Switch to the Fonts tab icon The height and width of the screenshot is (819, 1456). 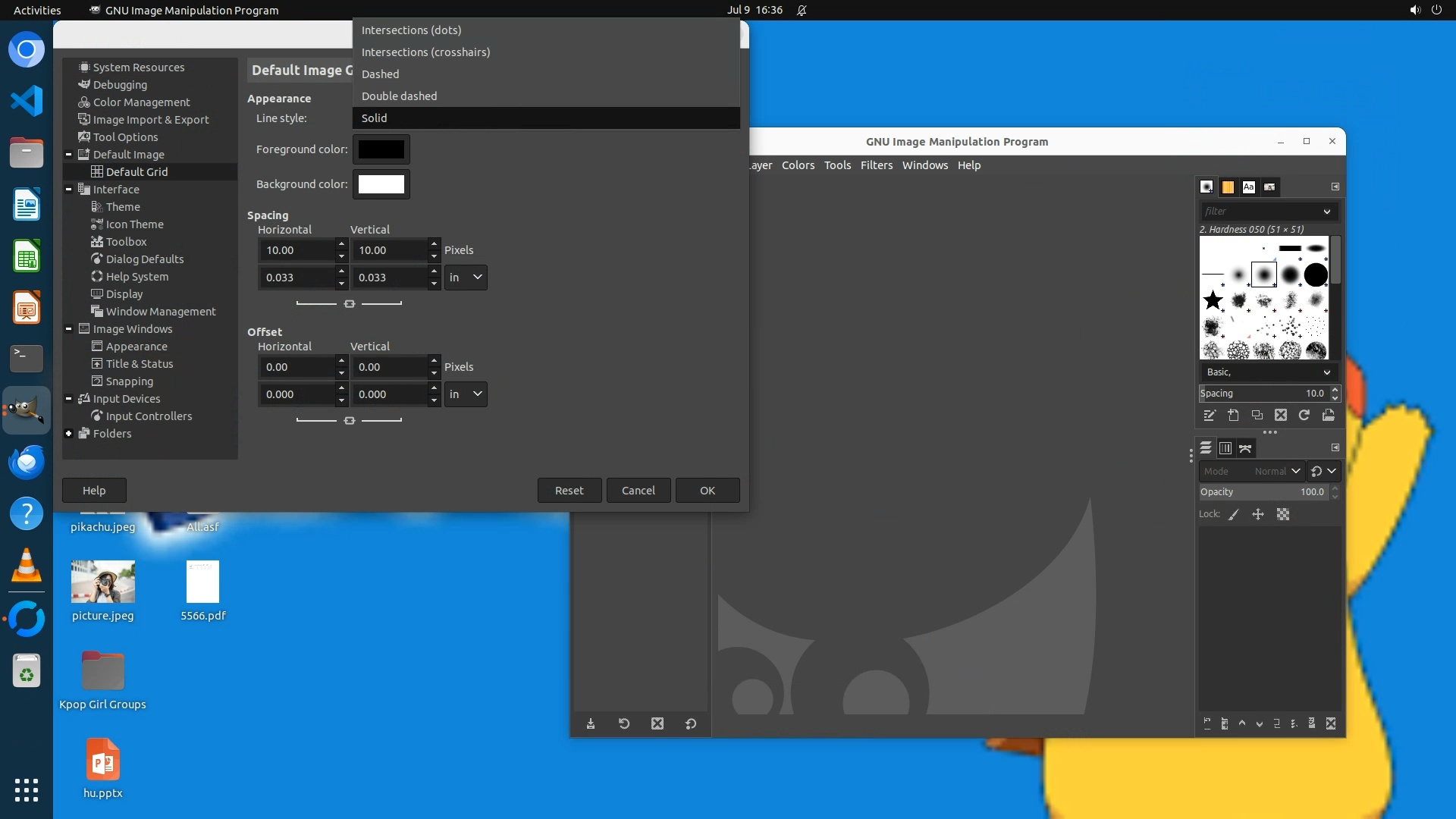[1248, 187]
